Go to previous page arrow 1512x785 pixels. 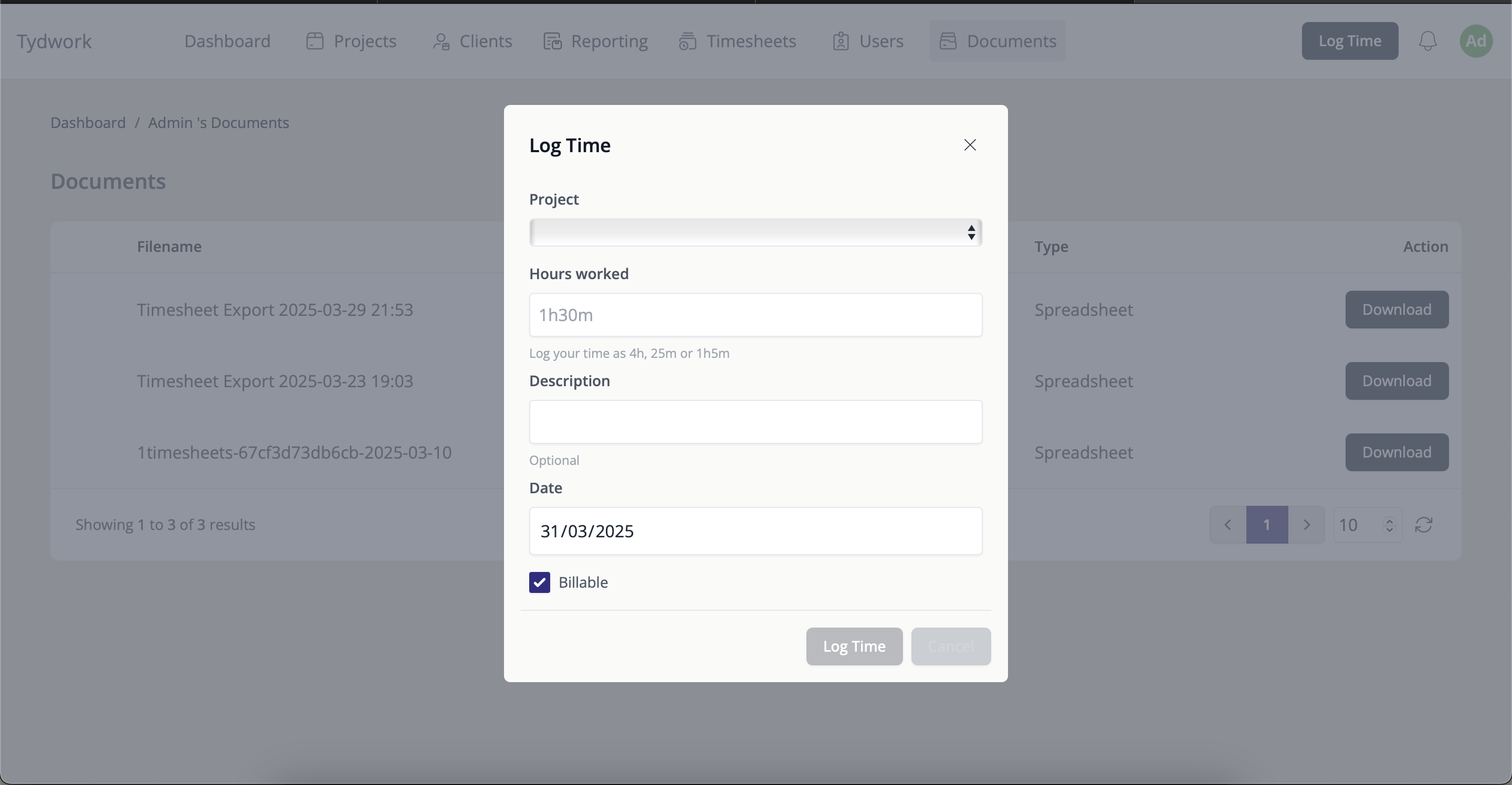(x=1227, y=525)
